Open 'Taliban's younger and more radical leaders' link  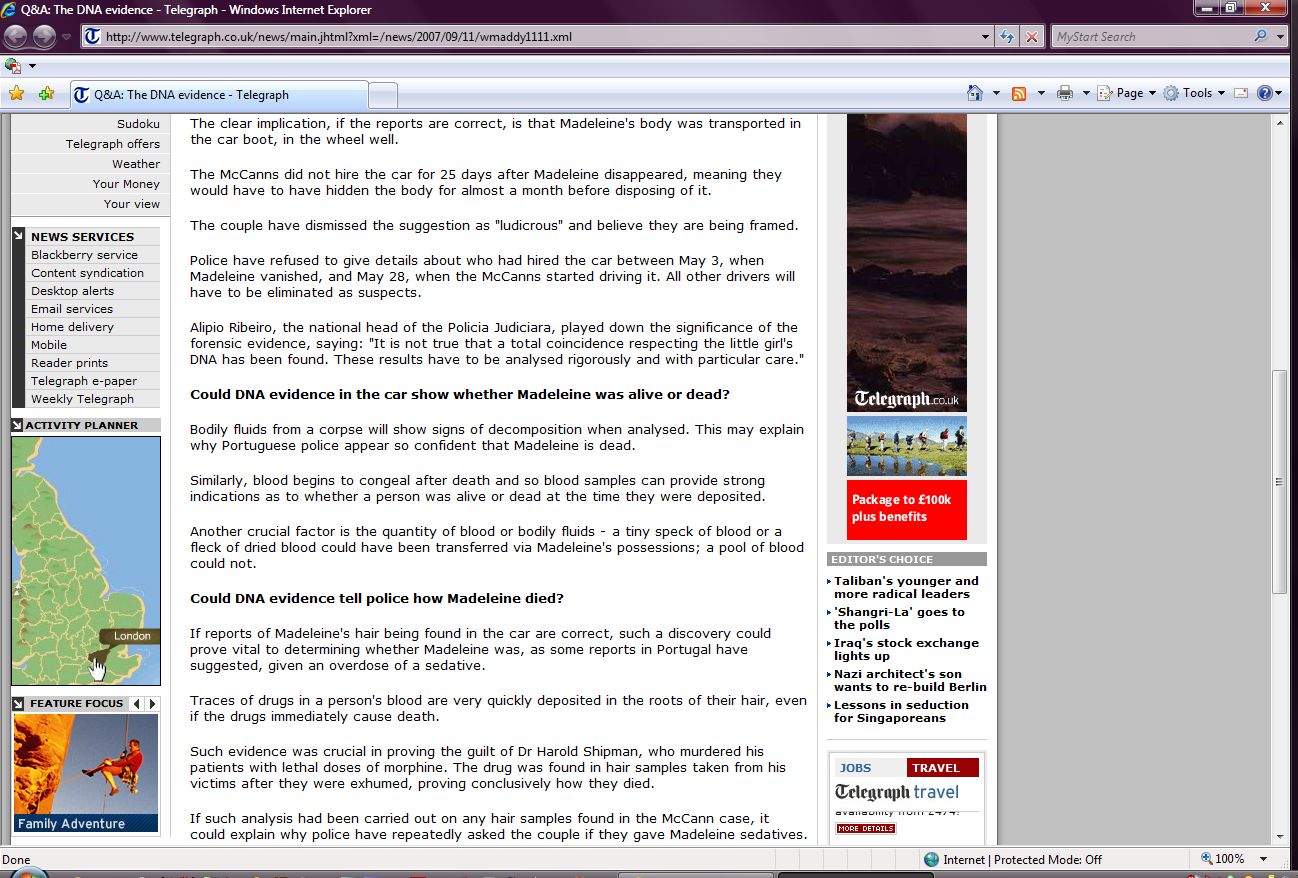906,587
